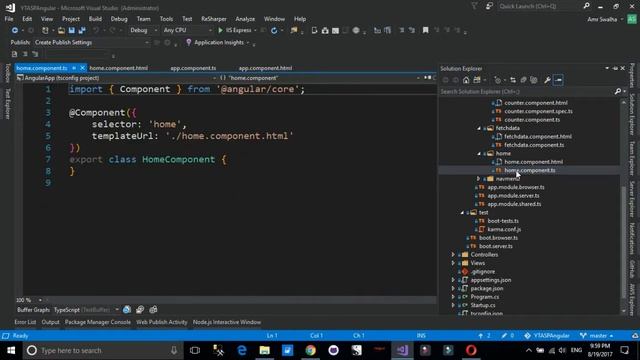Expand the Views folder

pyautogui.click(x=453, y=263)
